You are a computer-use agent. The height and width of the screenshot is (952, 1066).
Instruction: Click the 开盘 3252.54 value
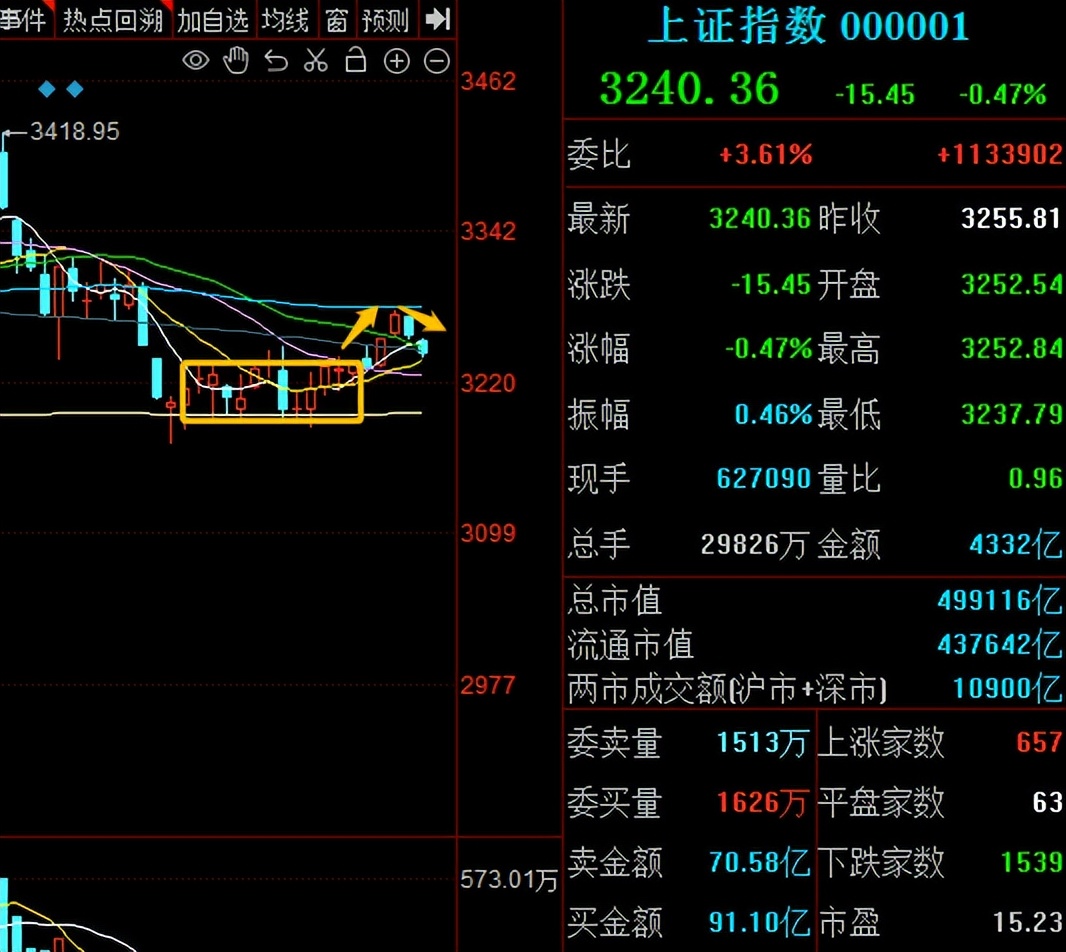point(1012,284)
